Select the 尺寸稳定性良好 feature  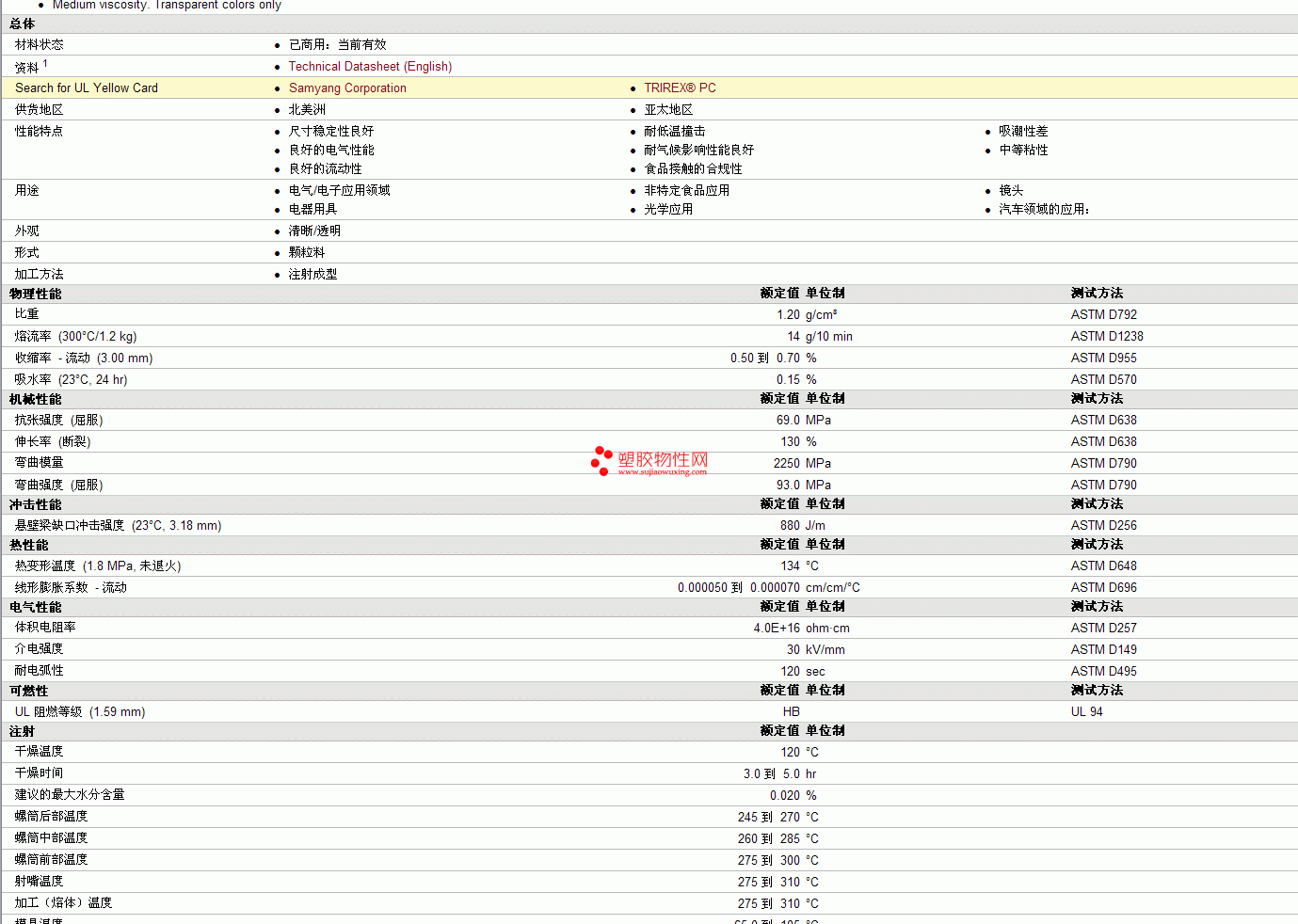(x=331, y=132)
